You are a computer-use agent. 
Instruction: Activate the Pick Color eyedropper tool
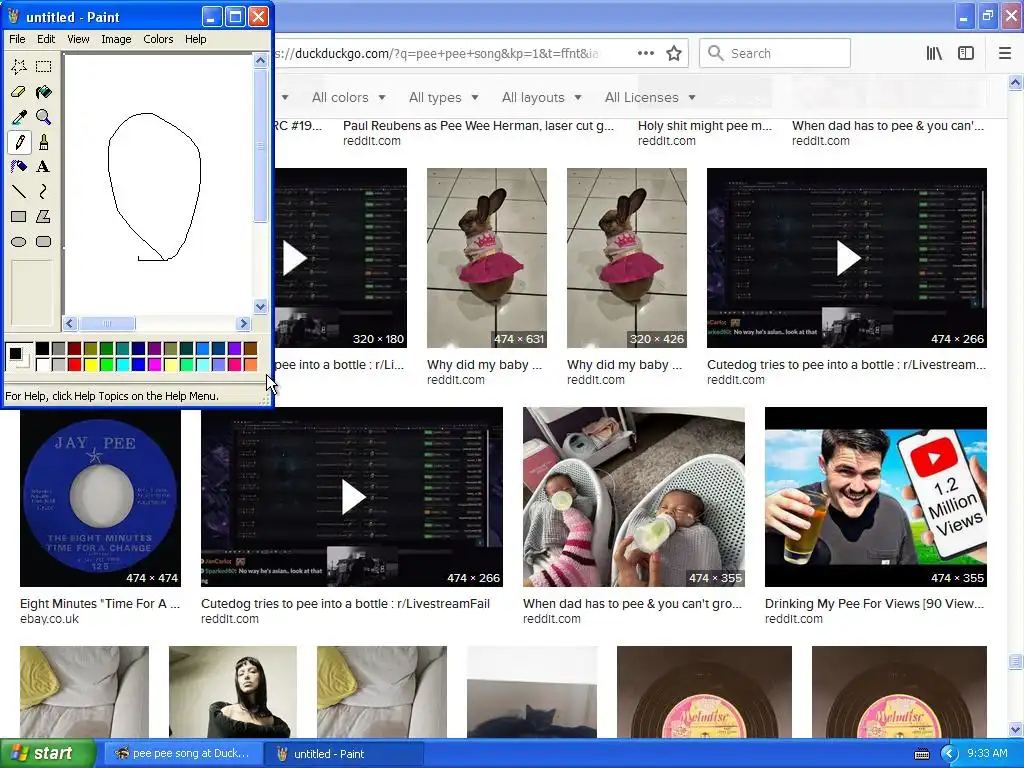tap(19, 117)
